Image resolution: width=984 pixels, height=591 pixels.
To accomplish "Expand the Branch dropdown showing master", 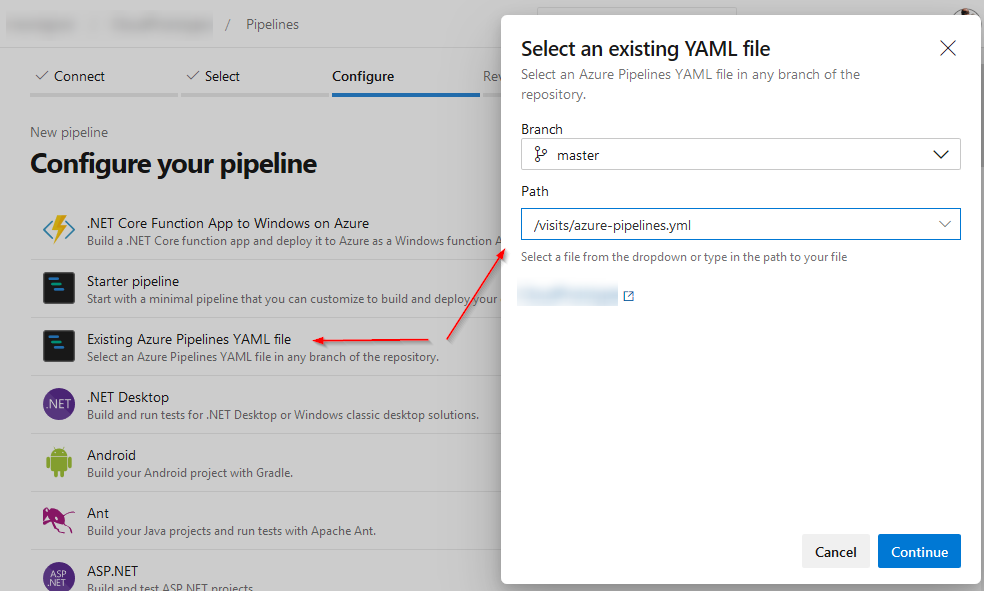I will click(x=940, y=154).
